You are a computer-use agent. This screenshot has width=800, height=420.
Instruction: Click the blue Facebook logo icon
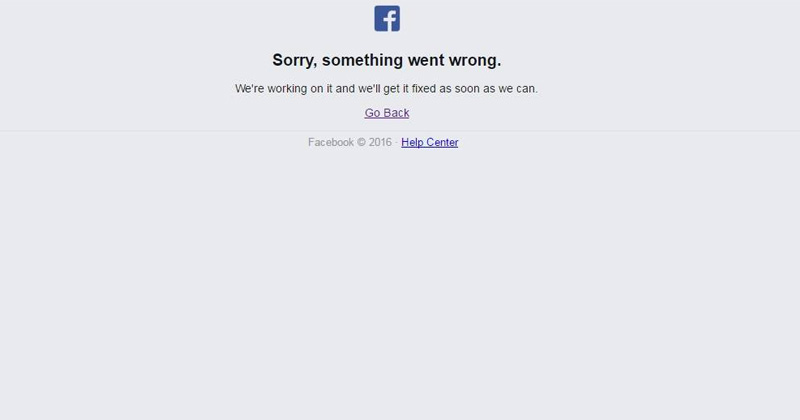[x=387, y=18]
